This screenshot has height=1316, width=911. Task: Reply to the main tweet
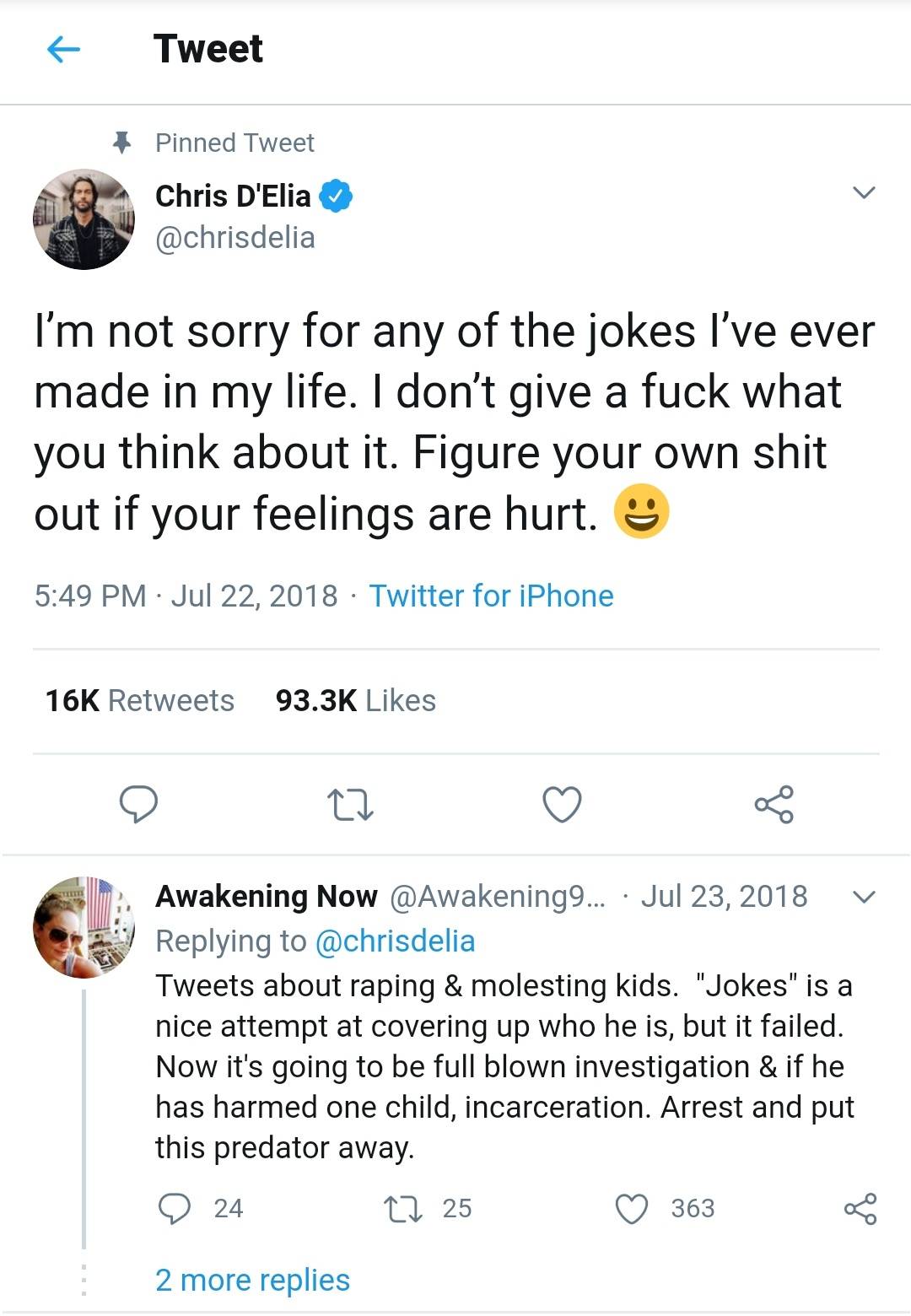coord(138,803)
